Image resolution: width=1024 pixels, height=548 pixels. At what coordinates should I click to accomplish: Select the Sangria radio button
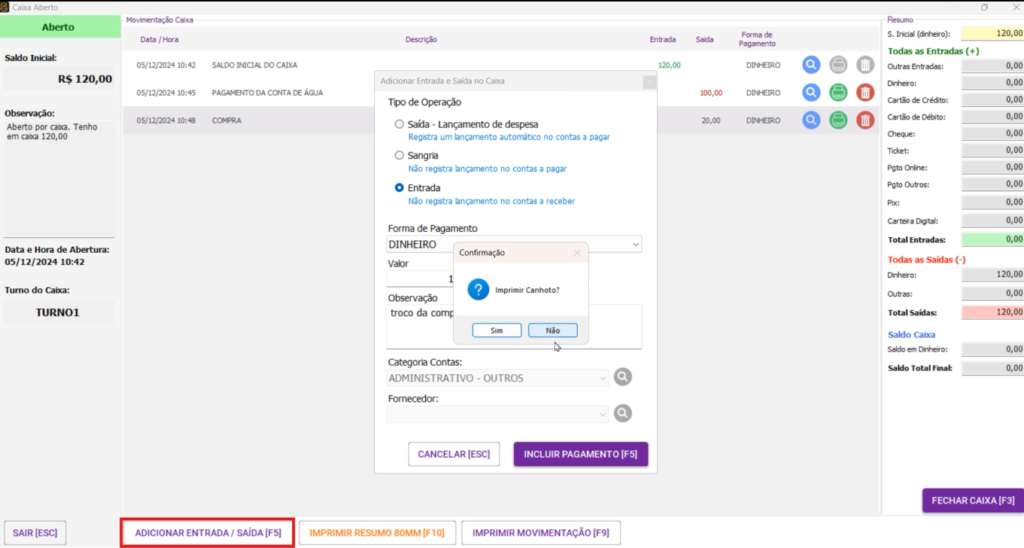[x=400, y=156]
